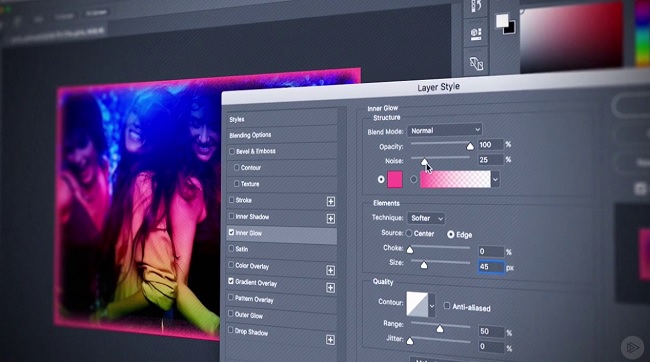Add another Gradient Overlay with plus icon
This screenshot has width=650, height=362.
(330, 287)
